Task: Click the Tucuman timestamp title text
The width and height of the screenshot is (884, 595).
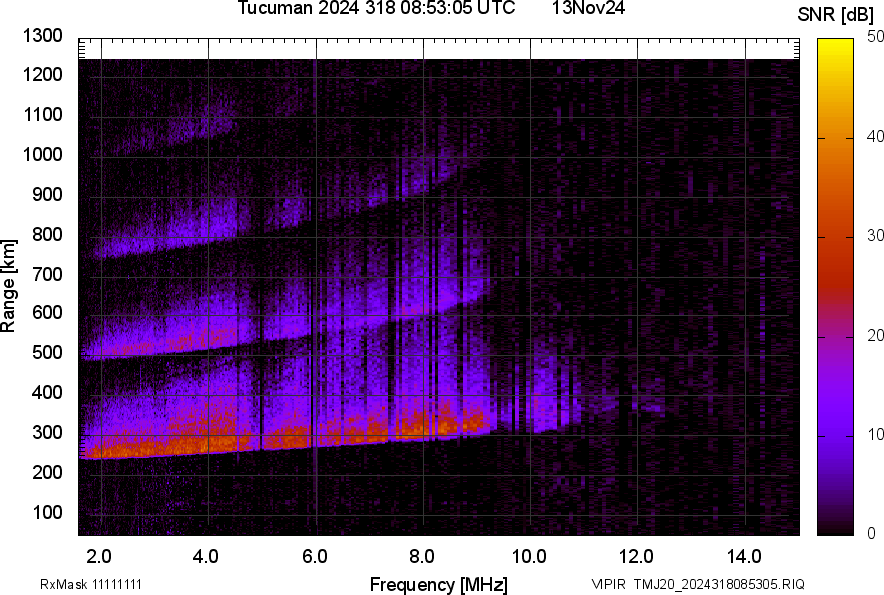Action: (x=376, y=9)
